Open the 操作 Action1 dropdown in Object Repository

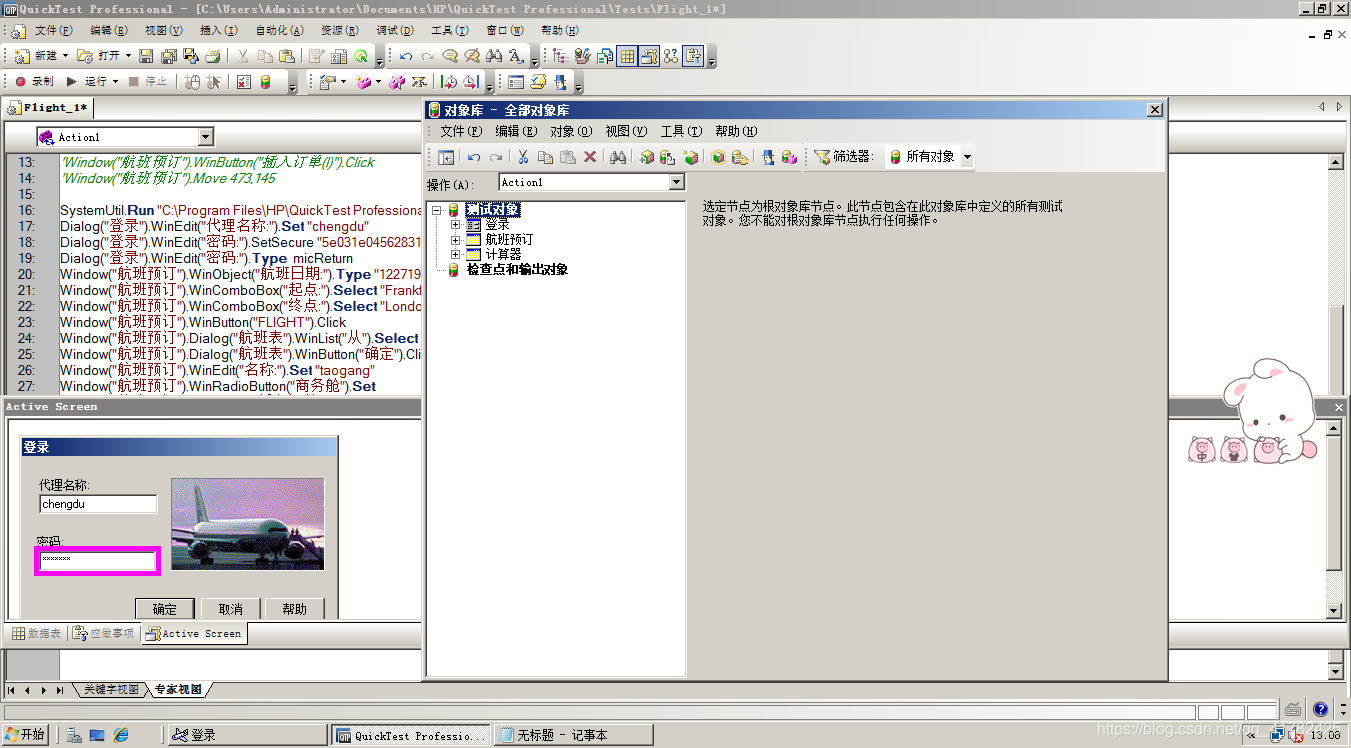point(677,182)
